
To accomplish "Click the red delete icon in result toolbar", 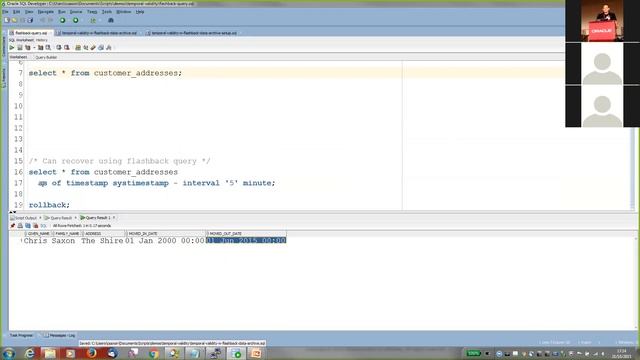I will point(36,225).
